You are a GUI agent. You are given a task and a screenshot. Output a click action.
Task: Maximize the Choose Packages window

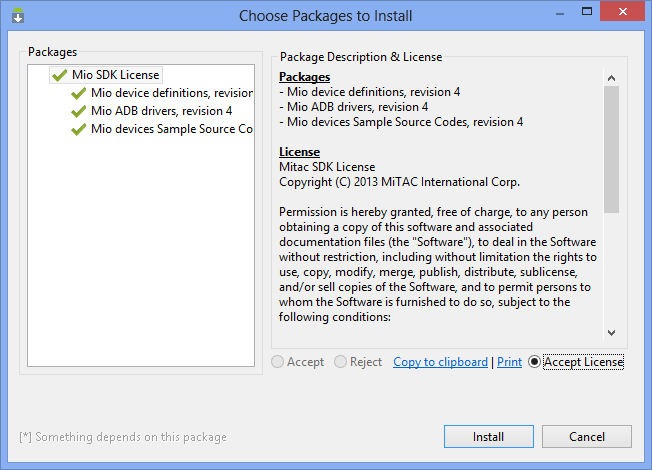pos(587,12)
